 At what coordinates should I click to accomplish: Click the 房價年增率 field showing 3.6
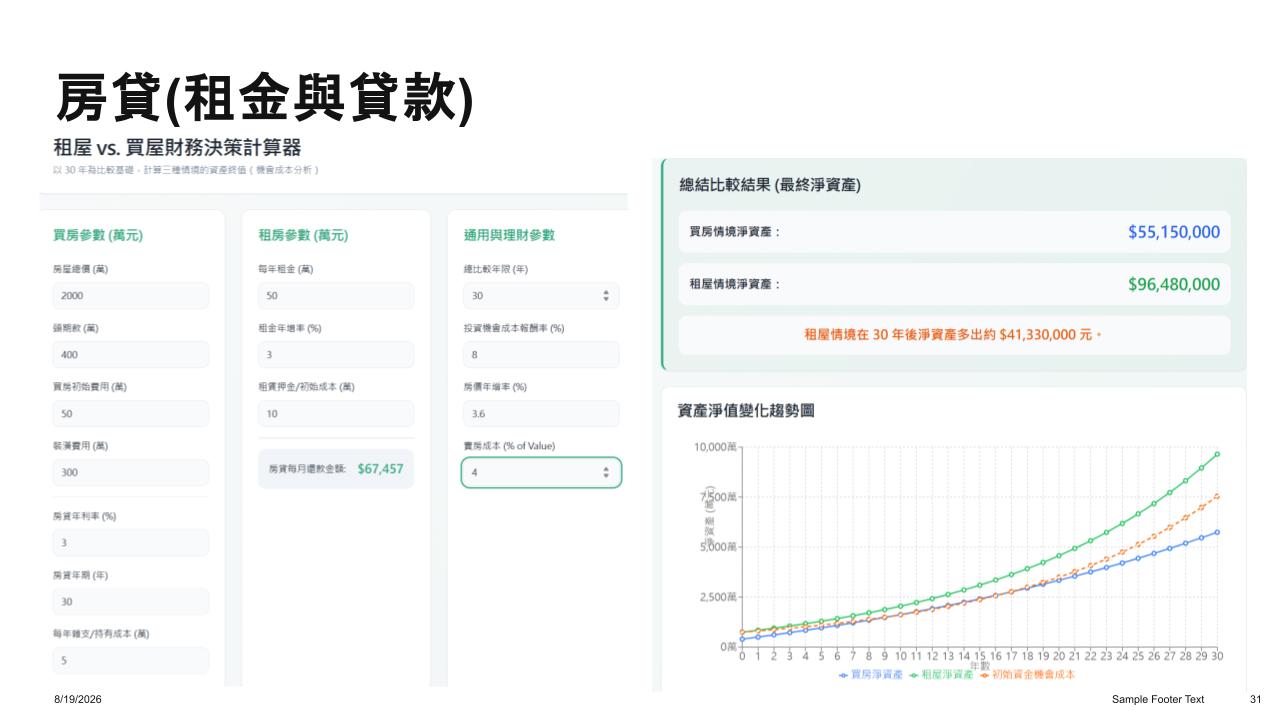tap(541, 414)
